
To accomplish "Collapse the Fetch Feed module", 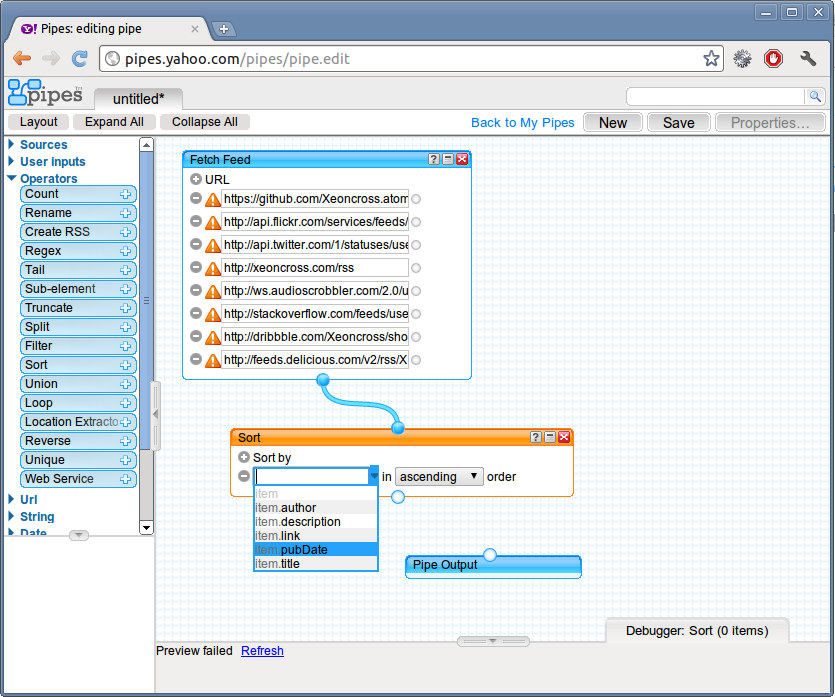I will click(448, 159).
